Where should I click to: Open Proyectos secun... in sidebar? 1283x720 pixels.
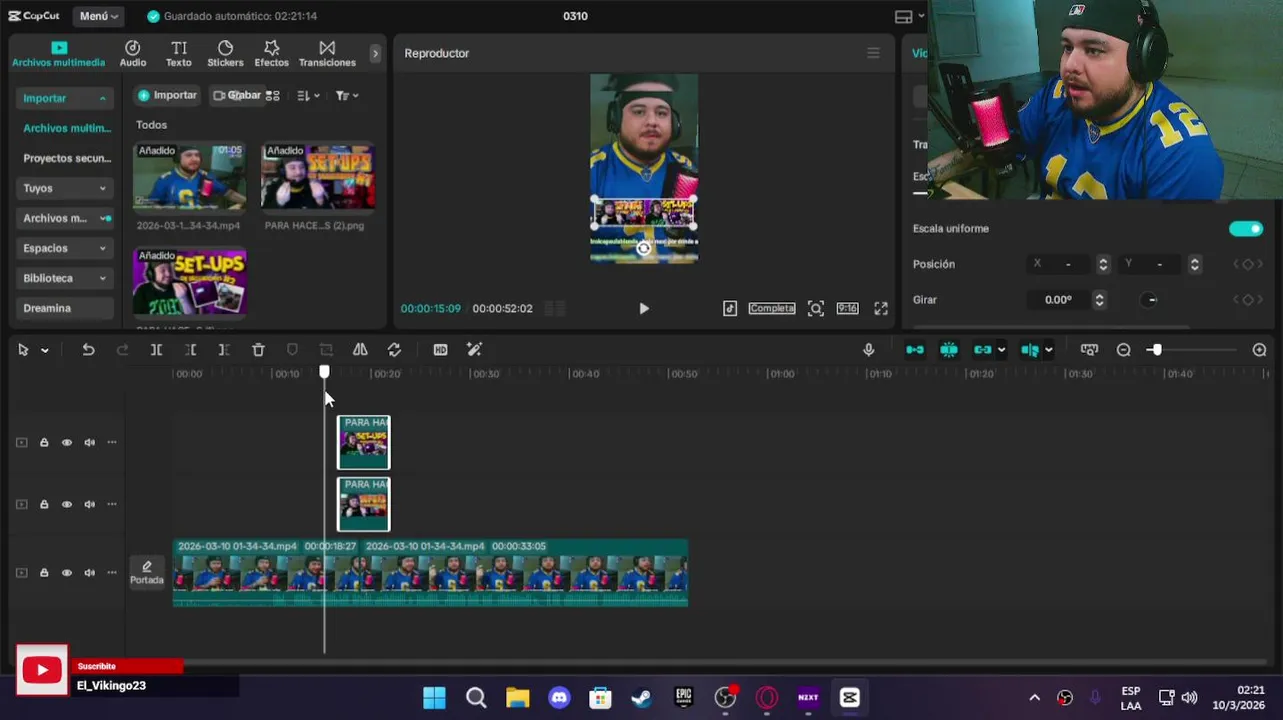65,158
